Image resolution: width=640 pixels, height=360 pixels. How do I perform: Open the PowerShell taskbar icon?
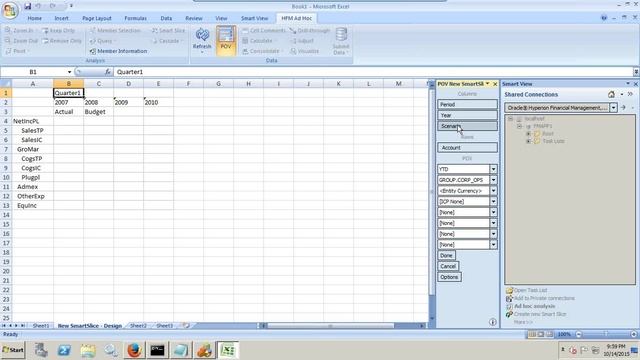[x=64, y=350]
